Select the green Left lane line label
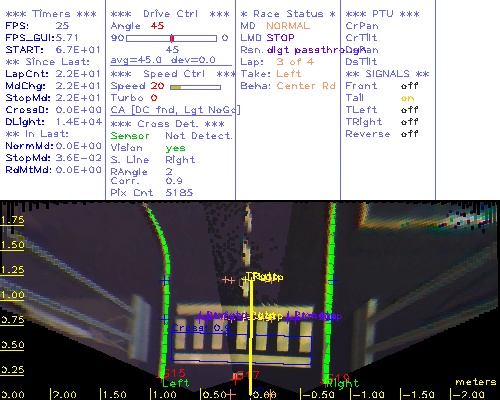500x400 pixels. 175,383
